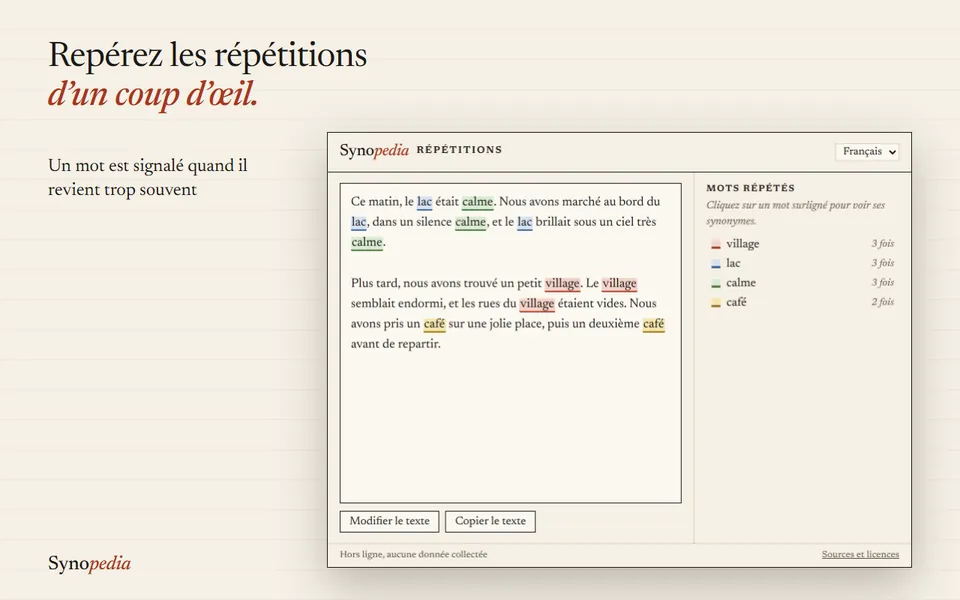Click highlighted calme before "Nous avons marché"
The height and width of the screenshot is (600, 960).
click(478, 202)
